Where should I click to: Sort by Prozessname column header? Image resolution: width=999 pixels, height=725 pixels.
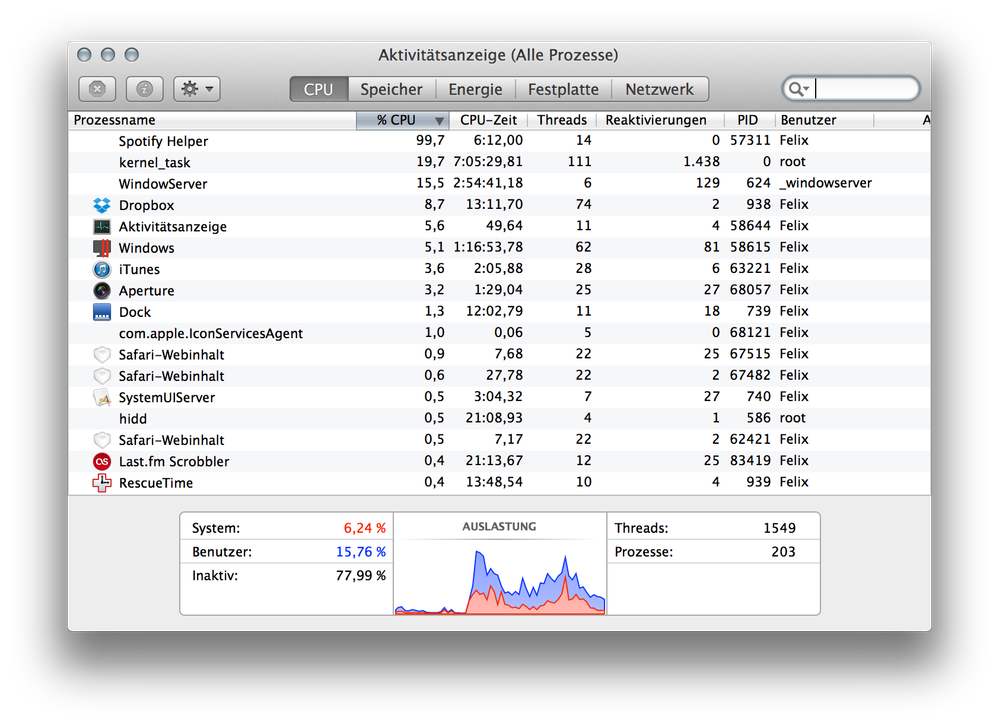(212, 120)
